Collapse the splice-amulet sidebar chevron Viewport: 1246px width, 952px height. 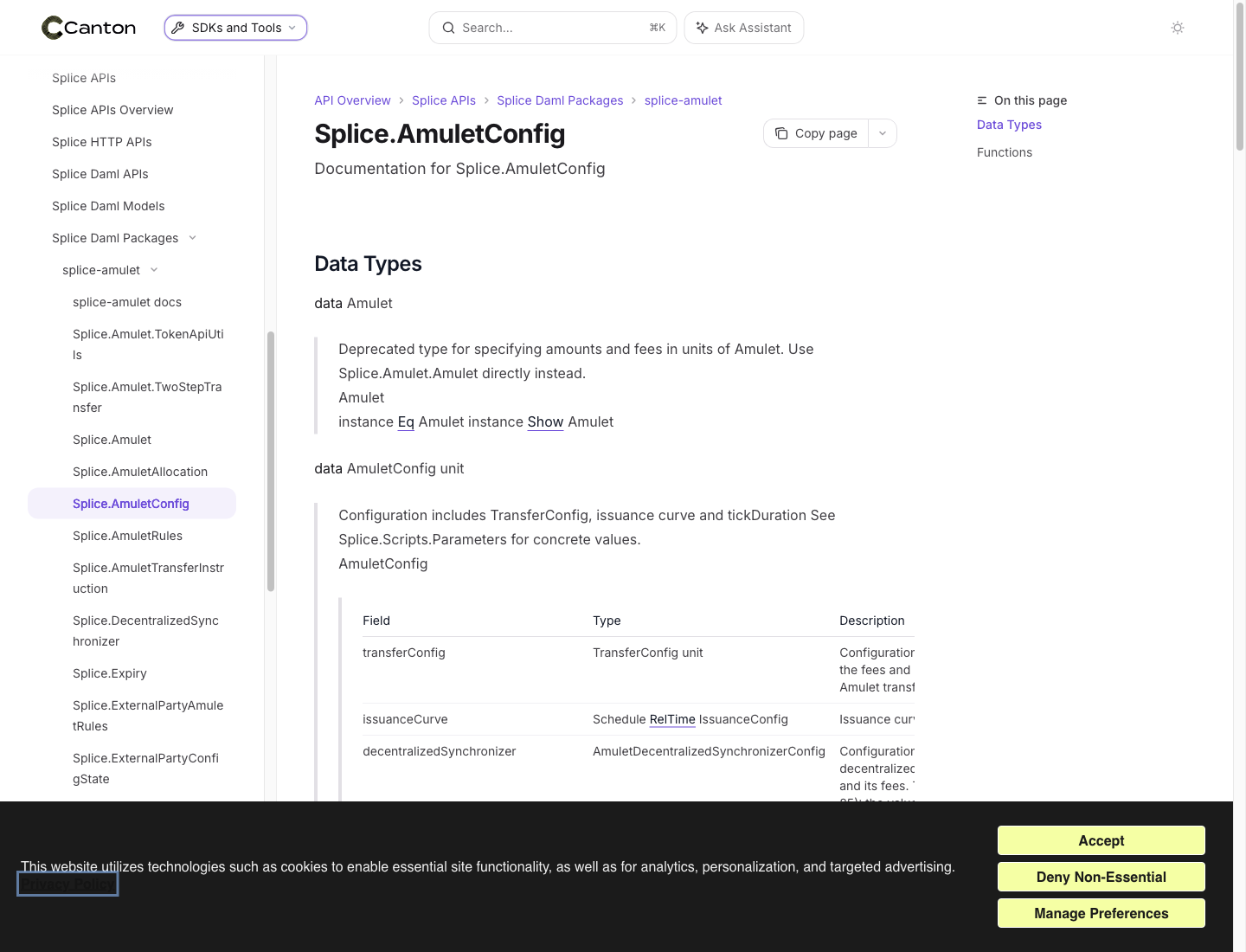(x=154, y=270)
